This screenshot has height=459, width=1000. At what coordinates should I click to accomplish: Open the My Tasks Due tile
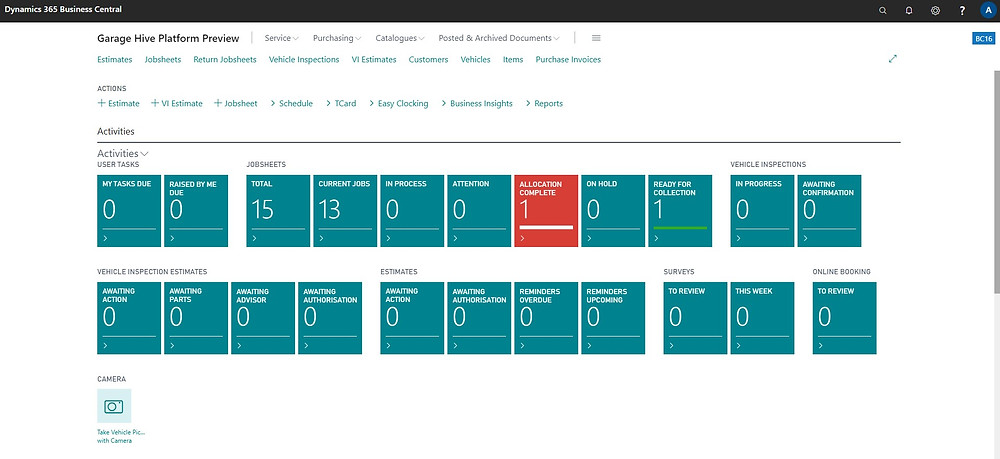tap(129, 210)
